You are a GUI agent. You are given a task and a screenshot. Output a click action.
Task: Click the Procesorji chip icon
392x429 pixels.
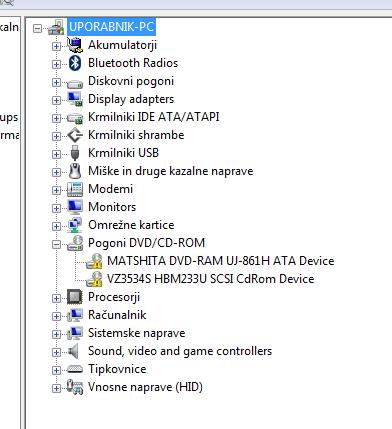75,297
